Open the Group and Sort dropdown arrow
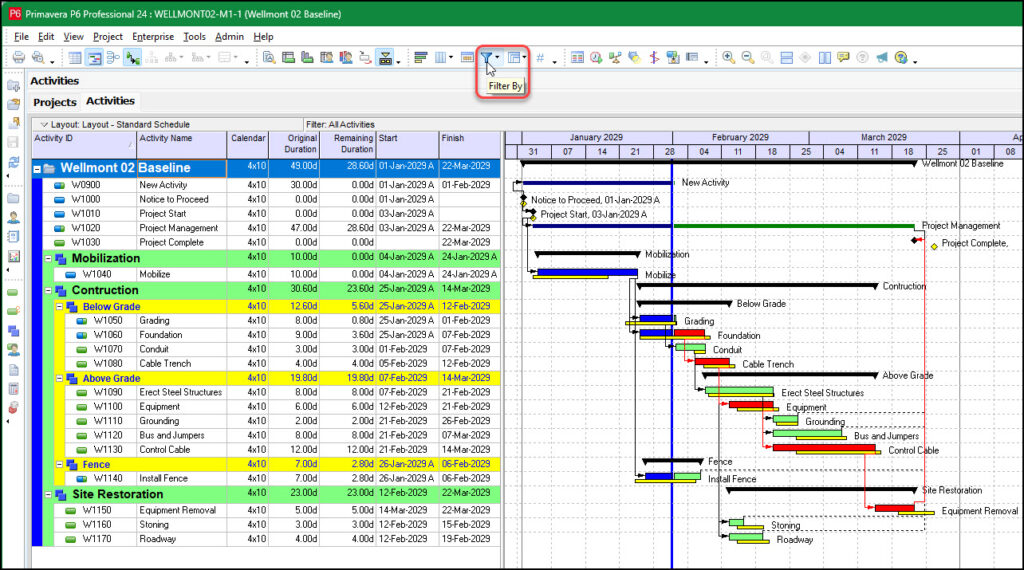 pyautogui.click(x=524, y=58)
